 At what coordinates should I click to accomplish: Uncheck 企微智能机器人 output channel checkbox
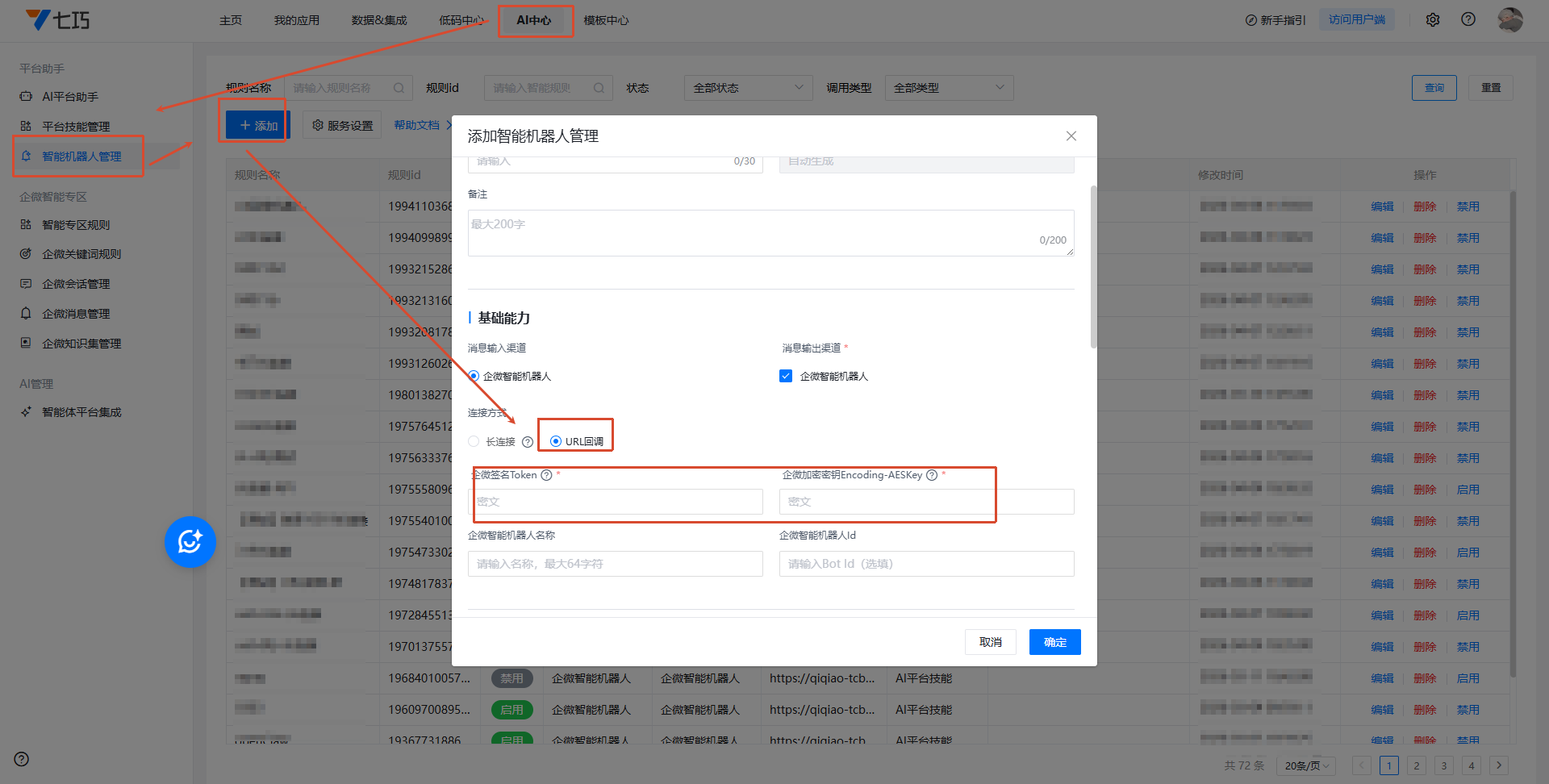786,376
